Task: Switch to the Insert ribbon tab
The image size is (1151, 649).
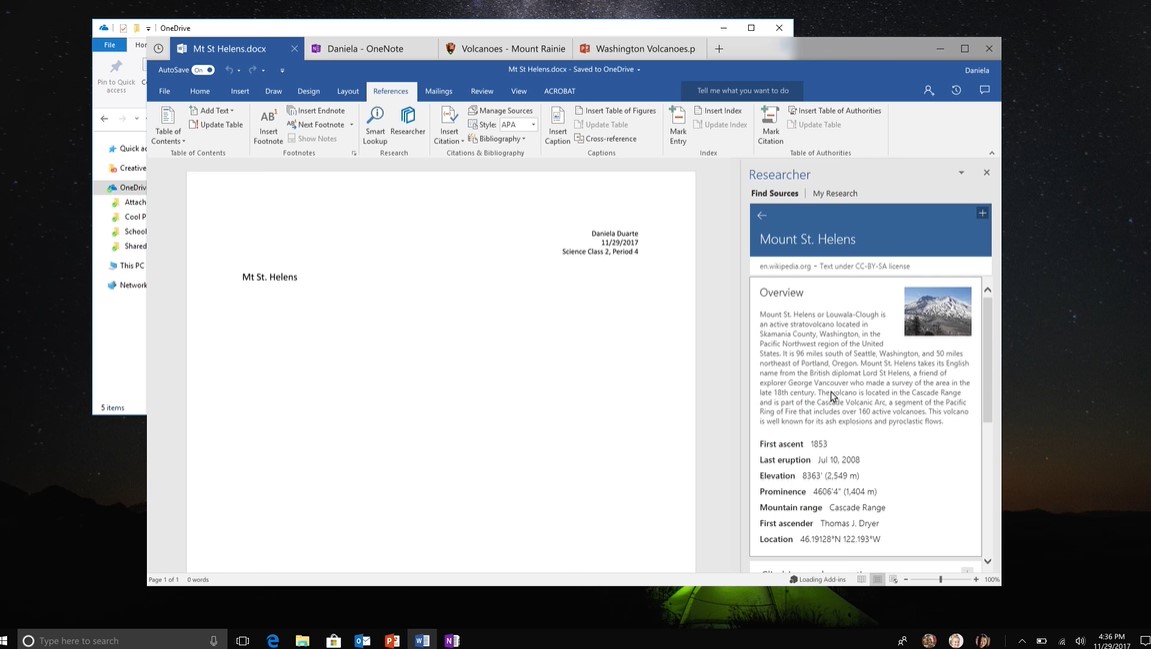Action: click(240, 91)
